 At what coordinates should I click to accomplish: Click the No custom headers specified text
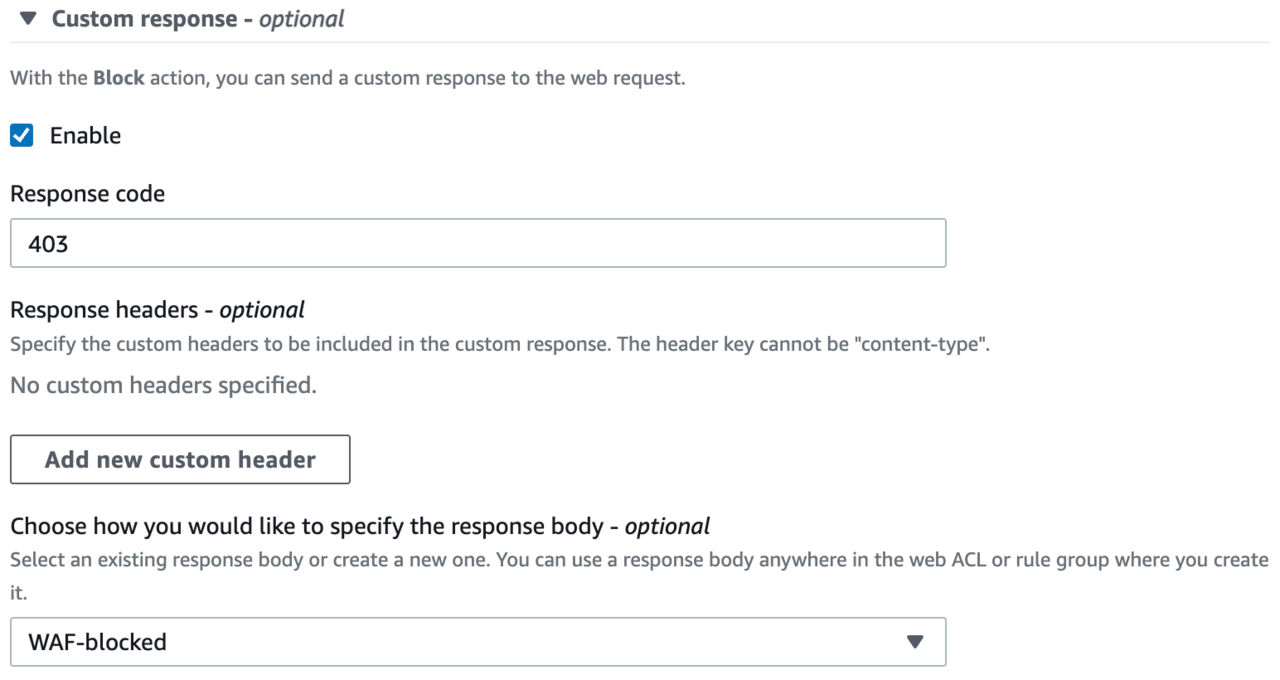pos(163,385)
